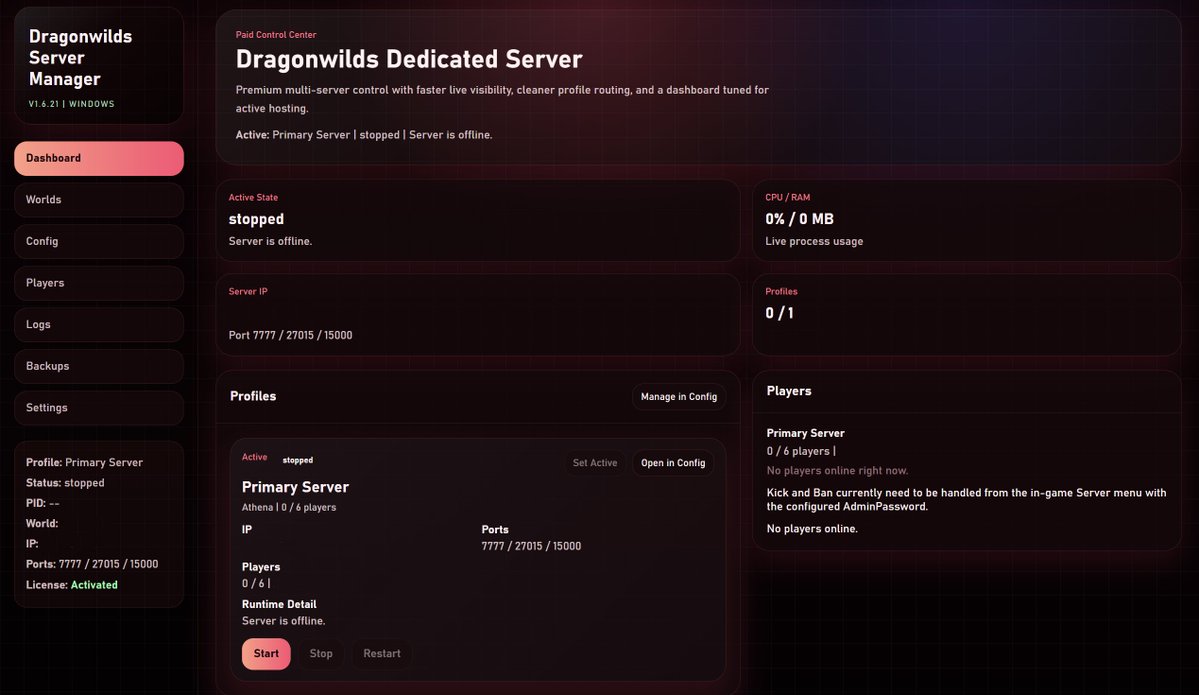
Task: Click the 'stopped' status badge on profile card
Action: tap(297, 460)
